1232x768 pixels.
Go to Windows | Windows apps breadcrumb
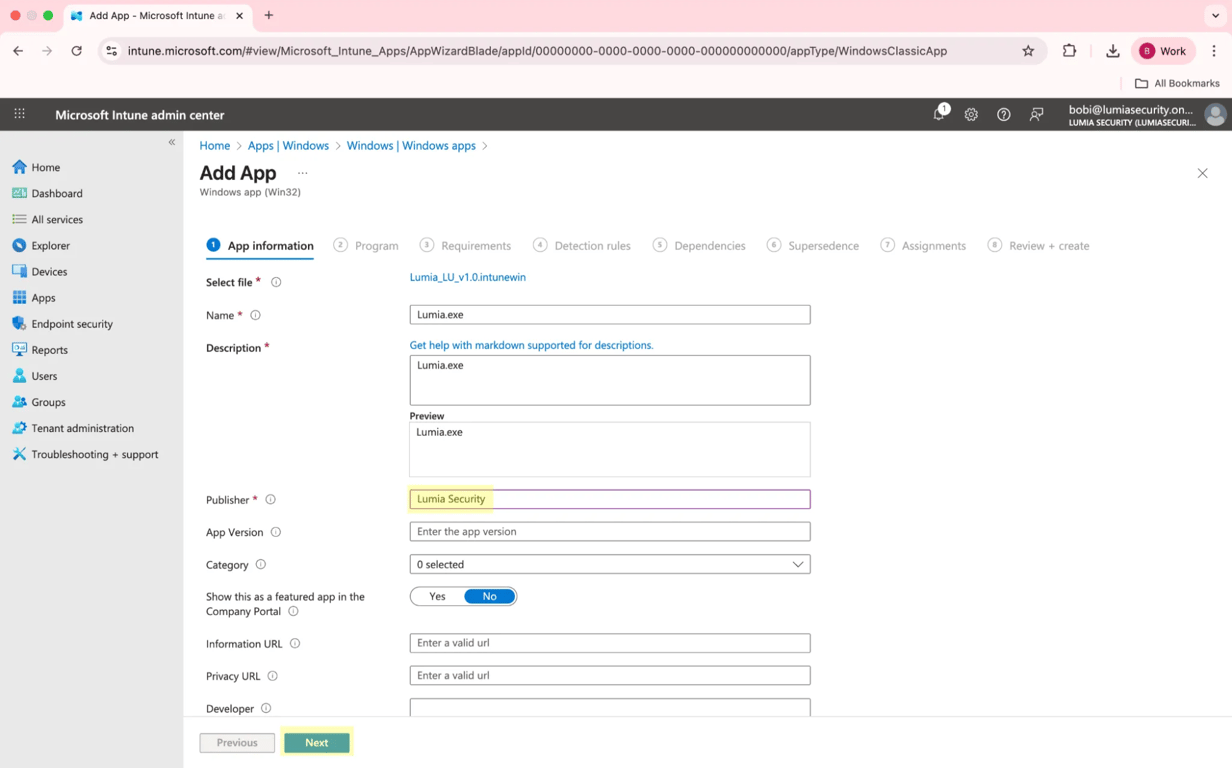point(411,146)
